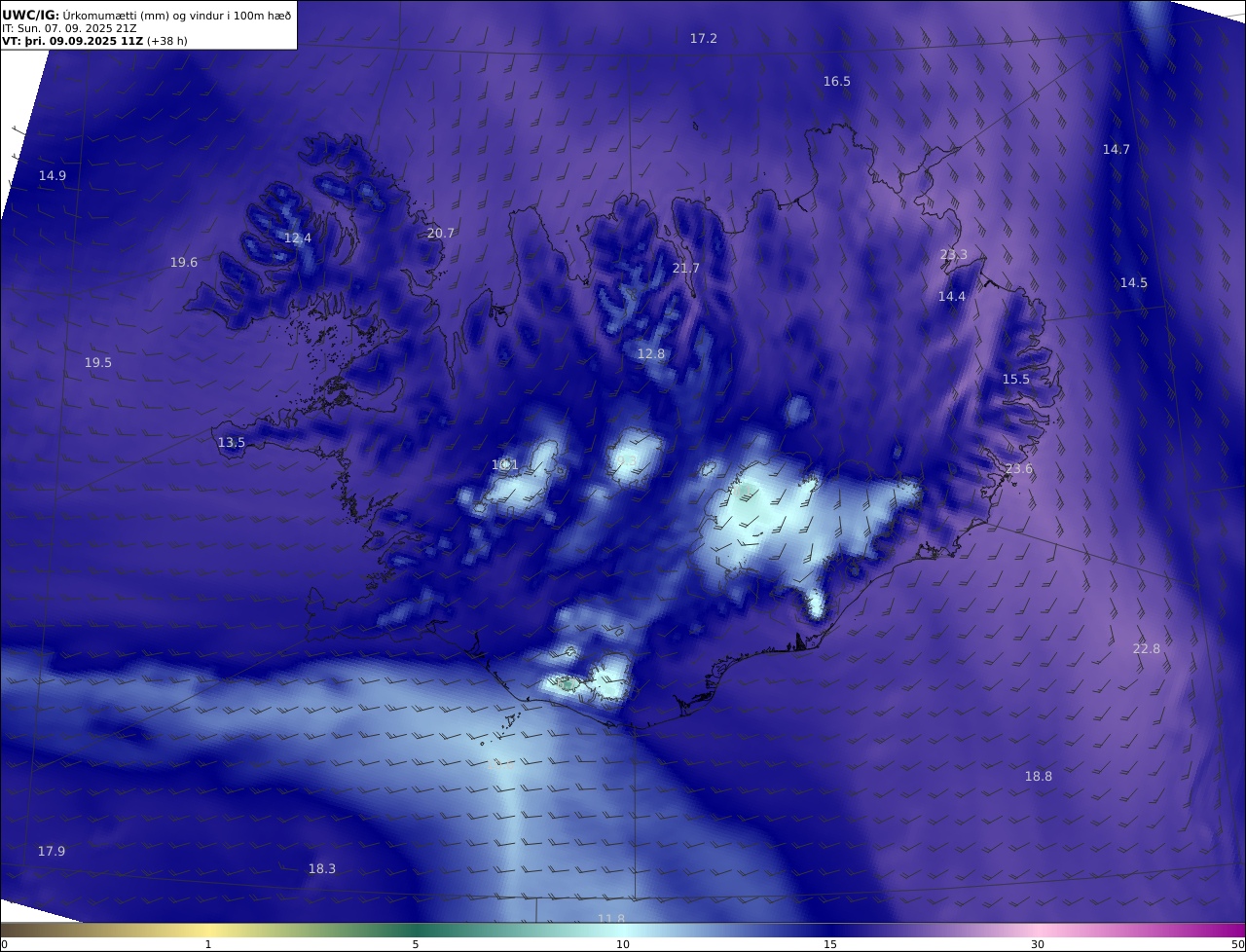
Task: Click the 22.8 value label
Action: 1147,648
